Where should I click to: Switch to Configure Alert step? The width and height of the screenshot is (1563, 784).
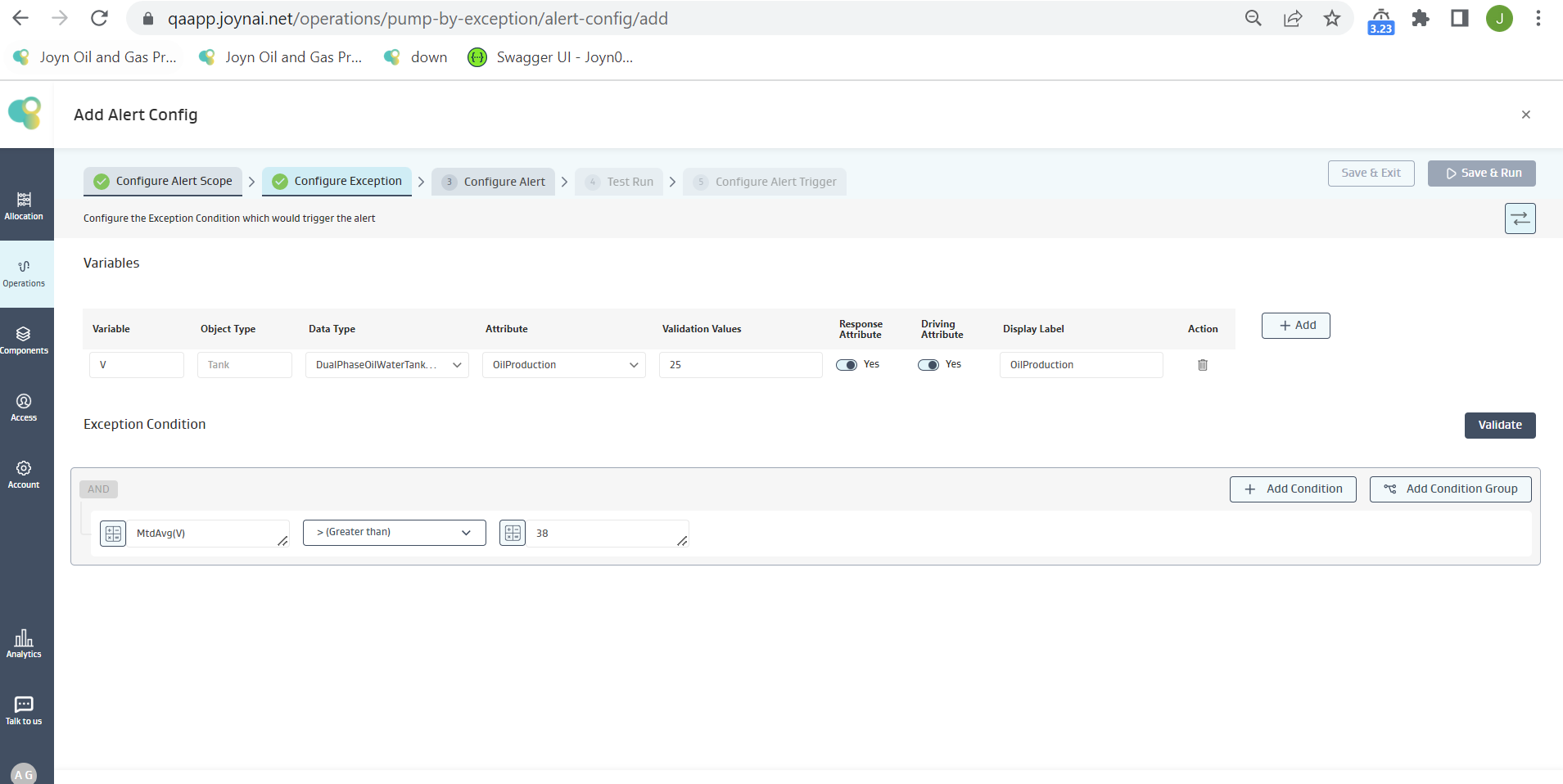[494, 182]
